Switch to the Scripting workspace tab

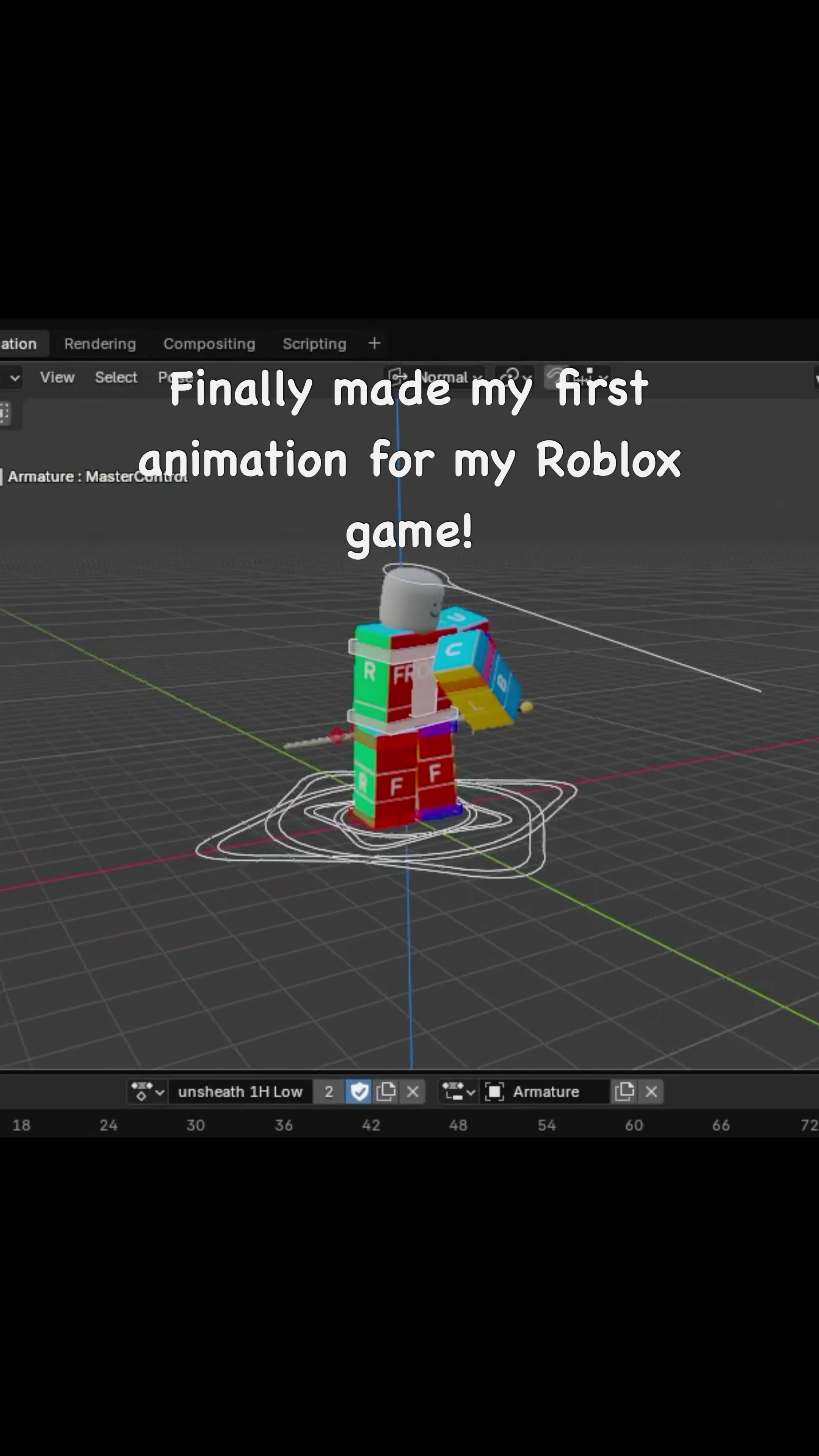(x=314, y=344)
